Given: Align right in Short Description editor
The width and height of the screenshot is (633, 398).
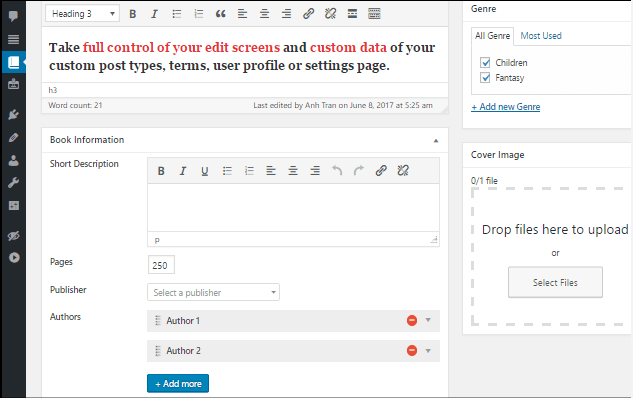Looking at the screenshot, I should point(315,171).
